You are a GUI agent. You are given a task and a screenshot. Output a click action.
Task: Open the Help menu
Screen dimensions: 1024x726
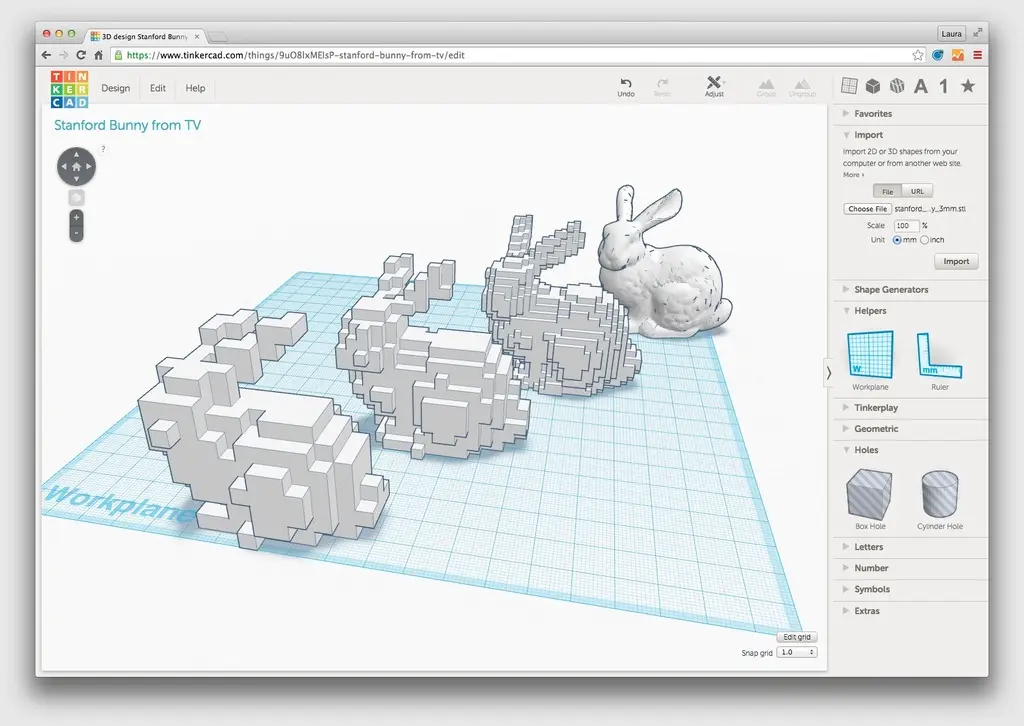(x=195, y=88)
